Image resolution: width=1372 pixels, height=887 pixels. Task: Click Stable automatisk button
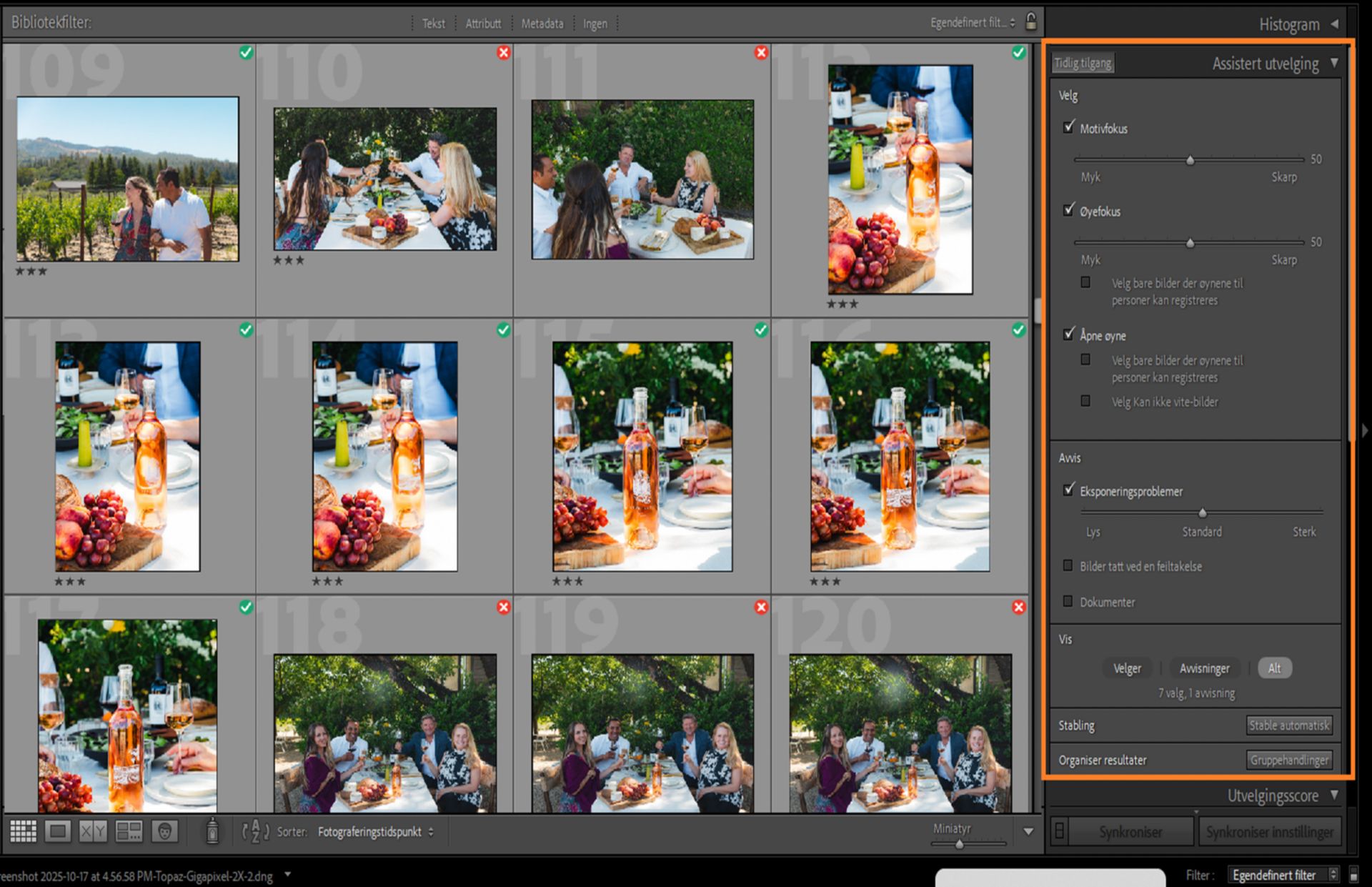pos(1289,725)
